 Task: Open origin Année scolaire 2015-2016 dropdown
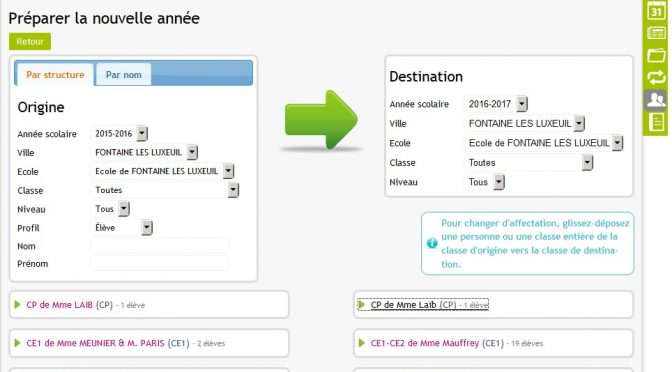coord(119,134)
